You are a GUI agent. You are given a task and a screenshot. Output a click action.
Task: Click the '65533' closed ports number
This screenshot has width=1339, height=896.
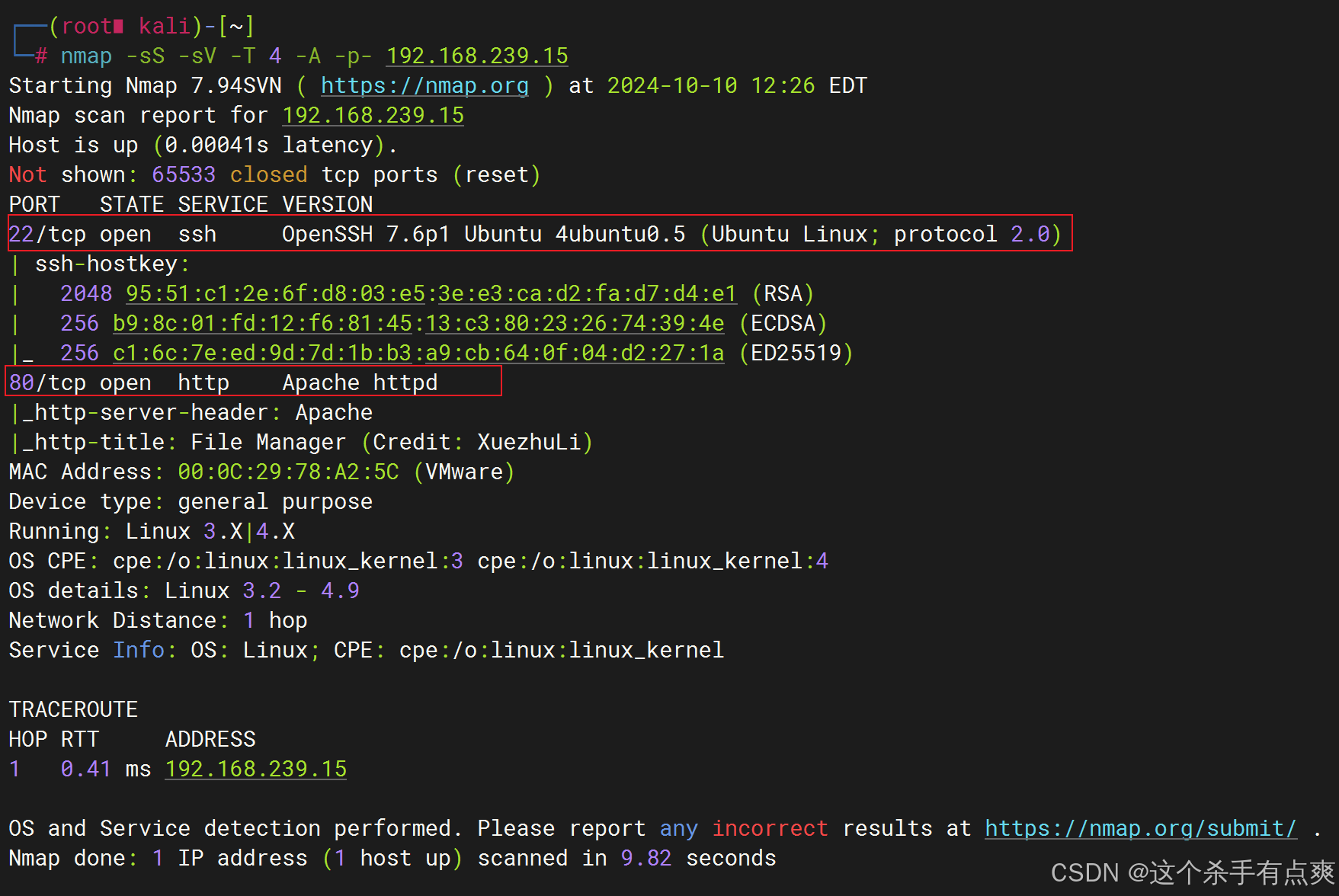(x=184, y=175)
